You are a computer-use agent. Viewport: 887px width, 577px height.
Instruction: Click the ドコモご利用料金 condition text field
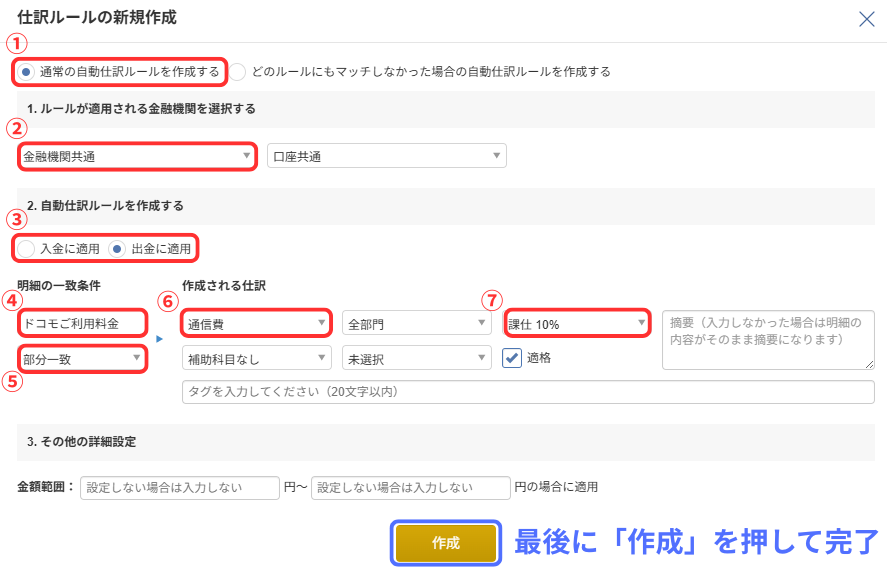83,324
